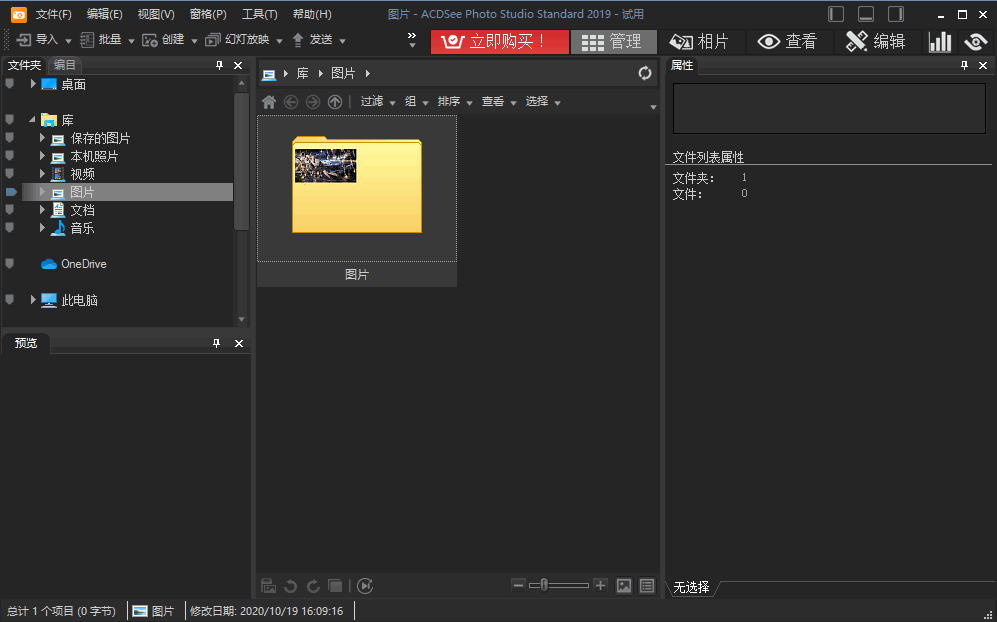This screenshot has height=622, width=997.
Task: Open the 组 group dropdown
Action: coord(416,102)
